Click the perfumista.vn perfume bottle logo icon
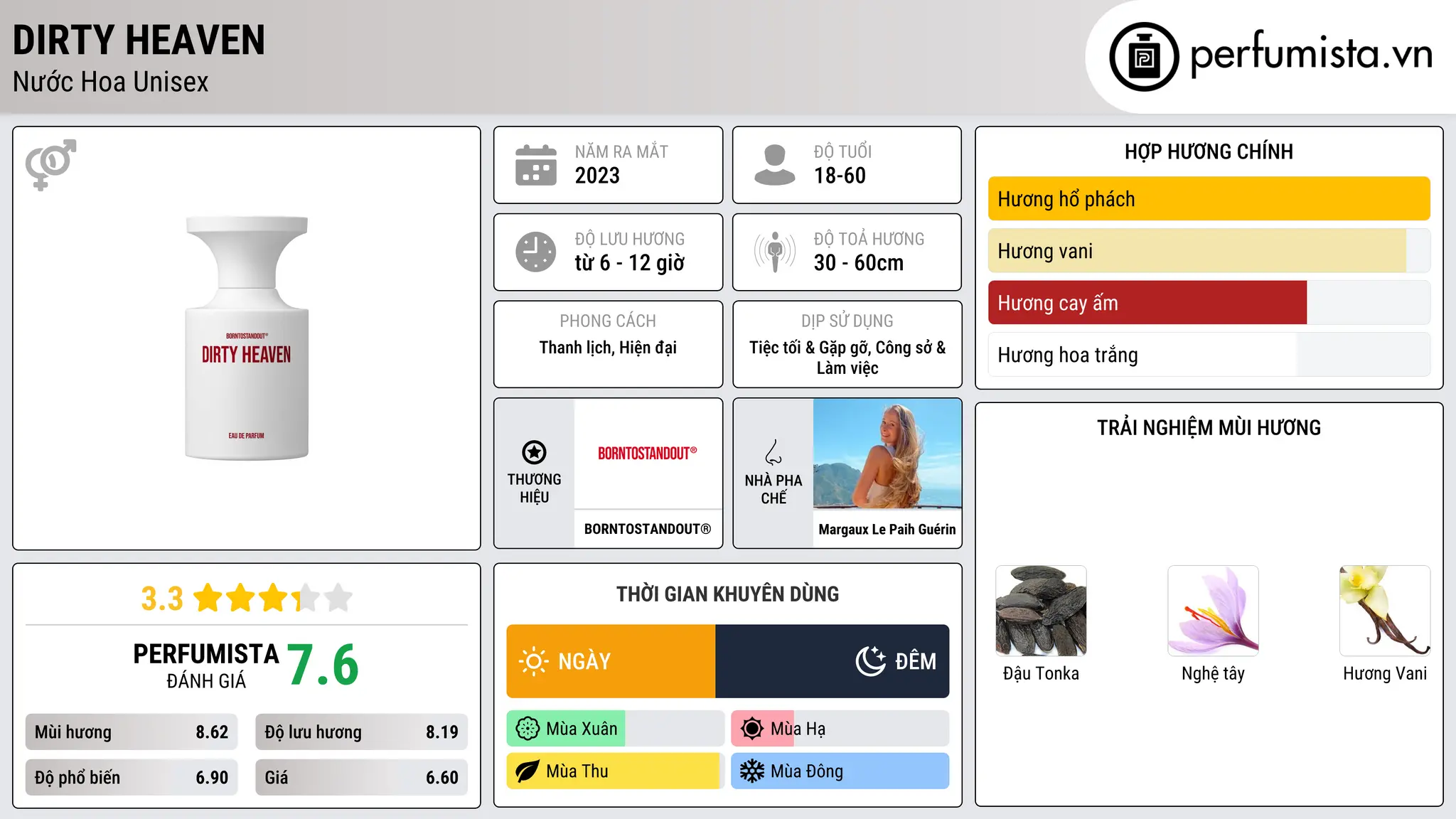The height and width of the screenshot is (819, 1456). pos(1144,57)
